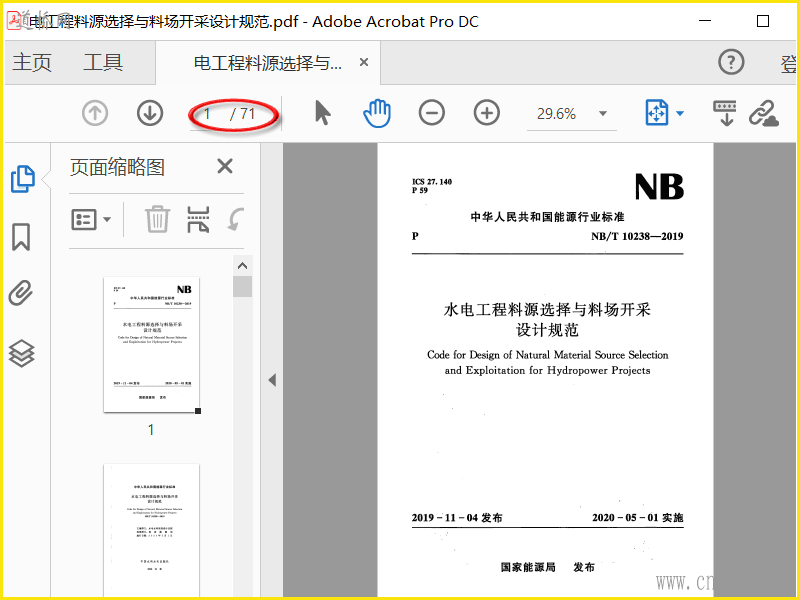Click the '/ 71' total page count text

click(x=242, y=114)
